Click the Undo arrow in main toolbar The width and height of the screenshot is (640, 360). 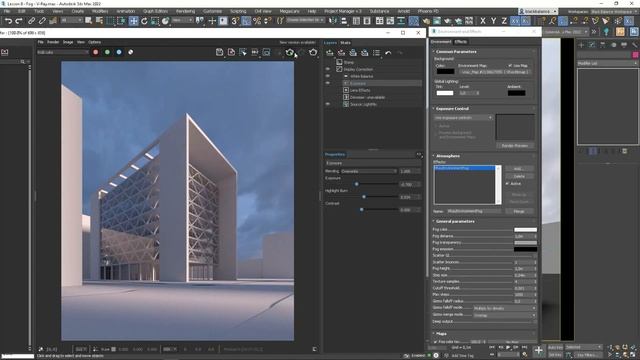pyautogui.click(x=8, y=21)
